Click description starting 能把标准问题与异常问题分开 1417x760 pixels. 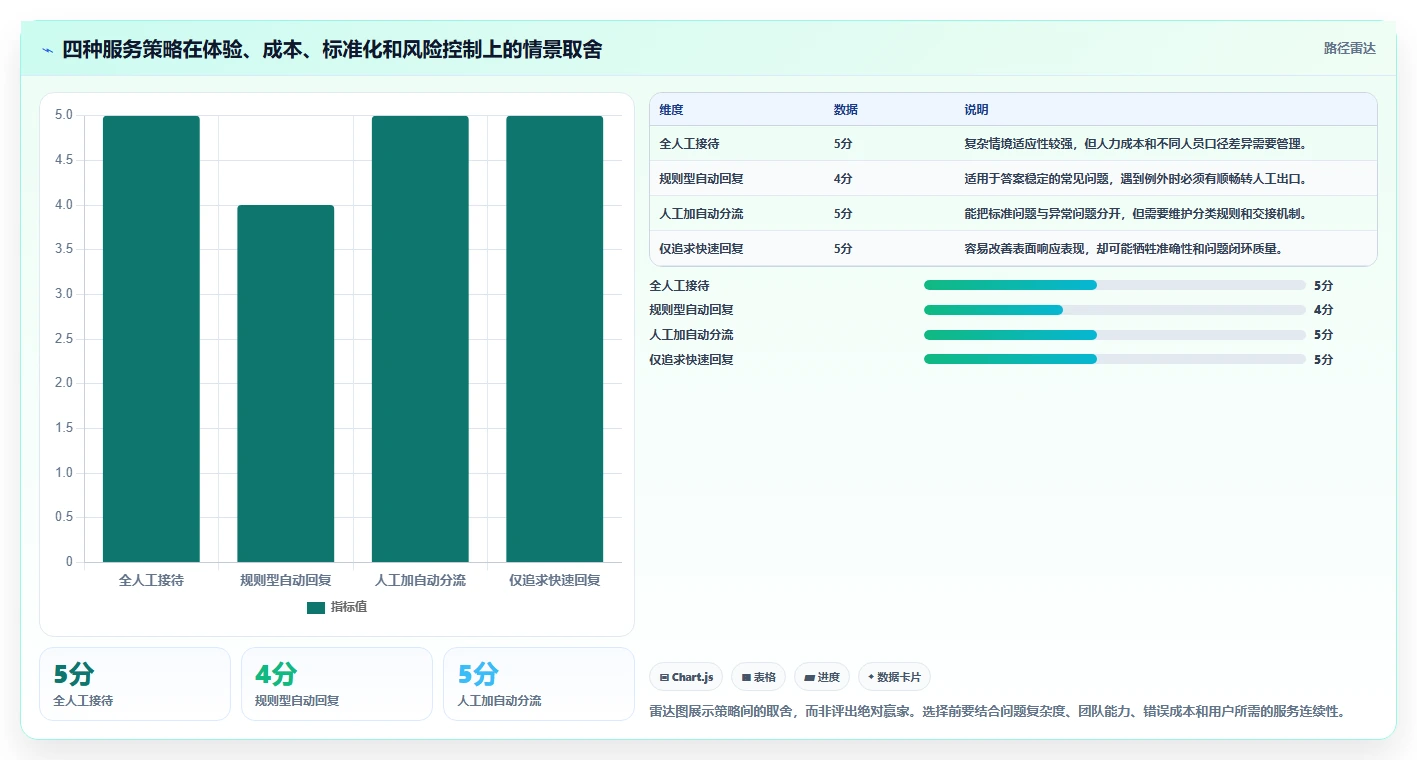click(x=1135, y=214)
